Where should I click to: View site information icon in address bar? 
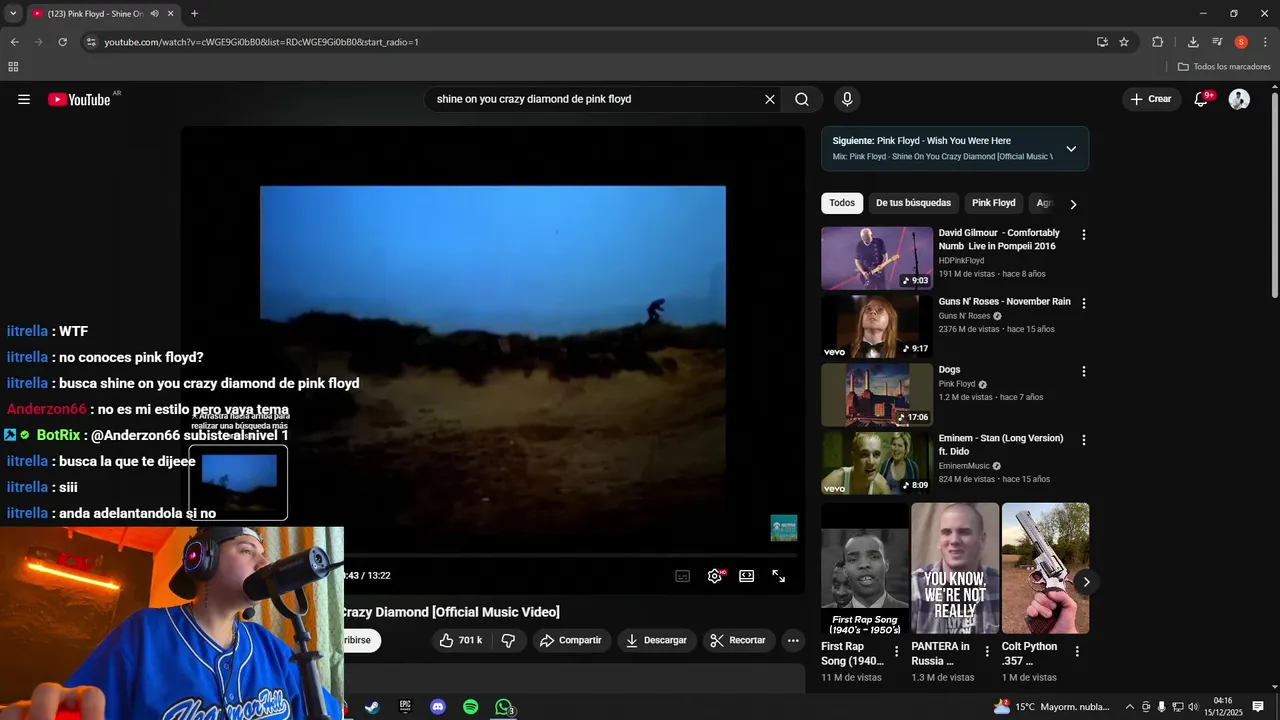(x=91, y=42)
